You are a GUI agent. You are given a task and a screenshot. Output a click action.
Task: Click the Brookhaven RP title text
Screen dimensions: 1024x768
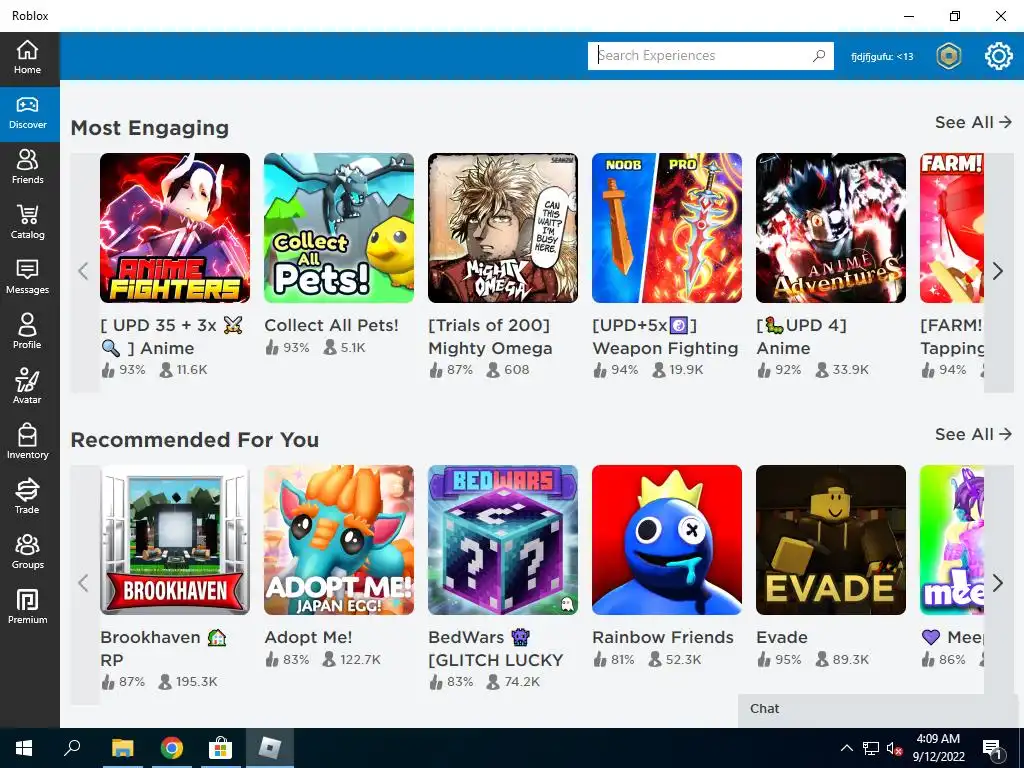[163, 648]
